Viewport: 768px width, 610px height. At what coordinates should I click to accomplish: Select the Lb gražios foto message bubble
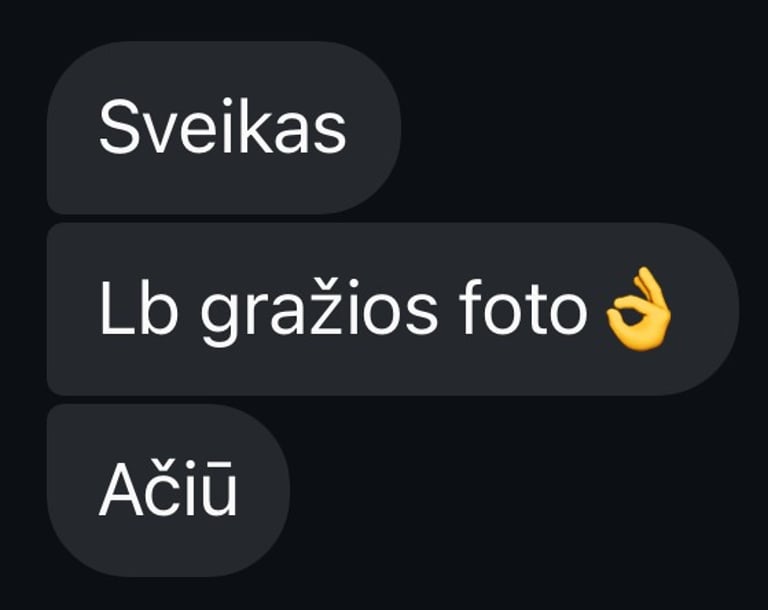pyautogui.click(x=393, y=309)
